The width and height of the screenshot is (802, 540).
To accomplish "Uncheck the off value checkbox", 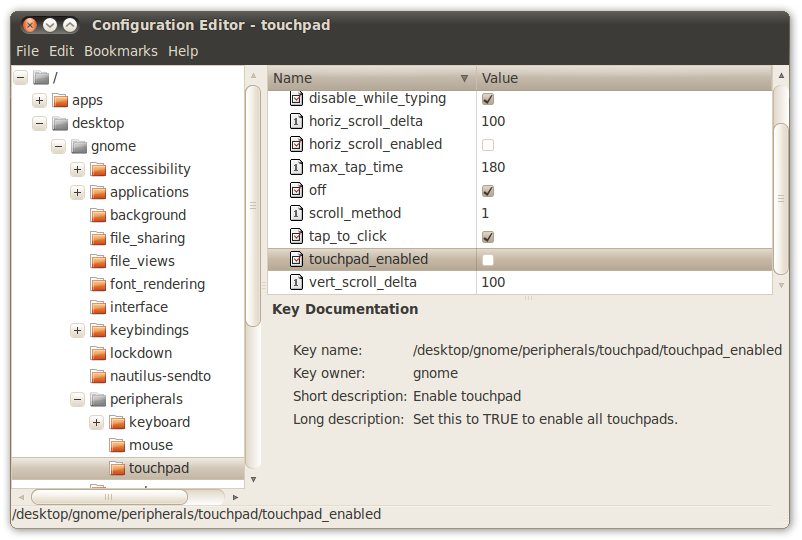I will click(488, 191).
